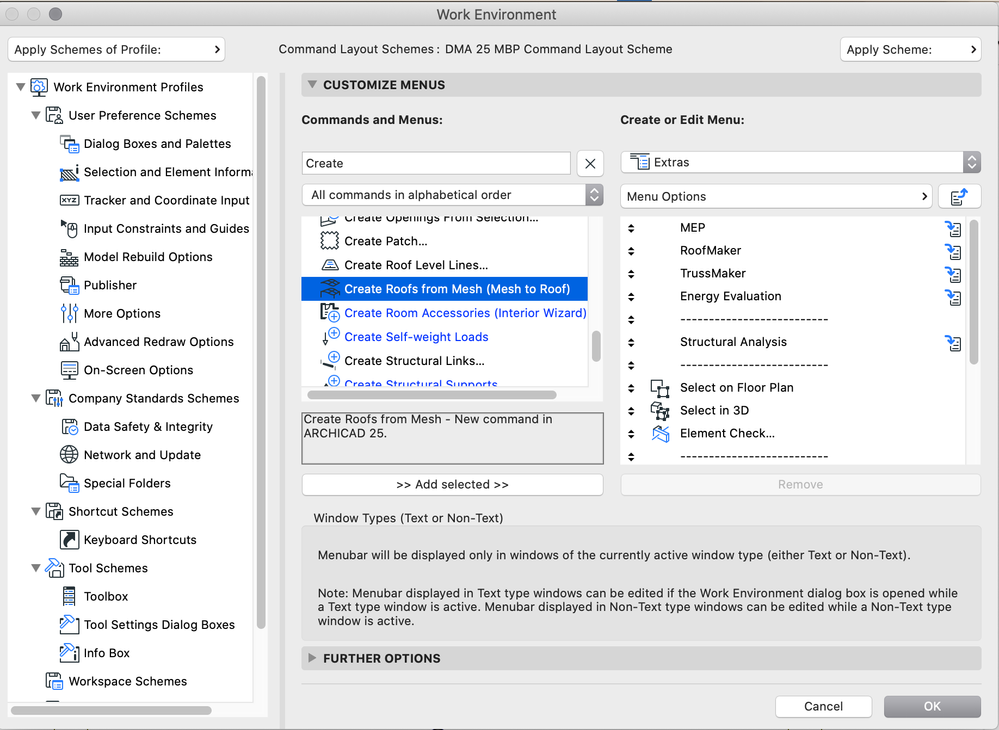Click the Selection and Element Information icon

pyautogui.click(x=69, y=172)
